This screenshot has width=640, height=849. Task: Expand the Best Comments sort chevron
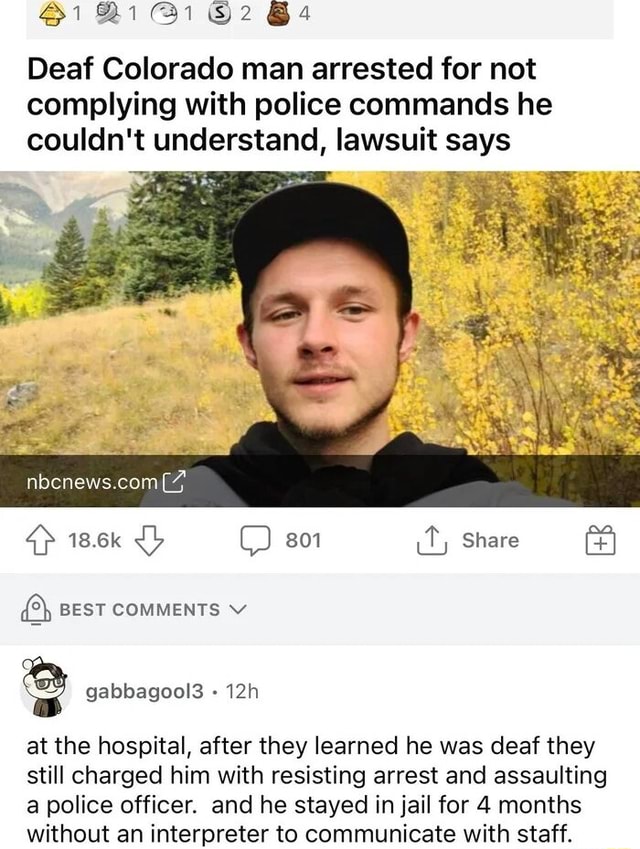tap(238, 609)
